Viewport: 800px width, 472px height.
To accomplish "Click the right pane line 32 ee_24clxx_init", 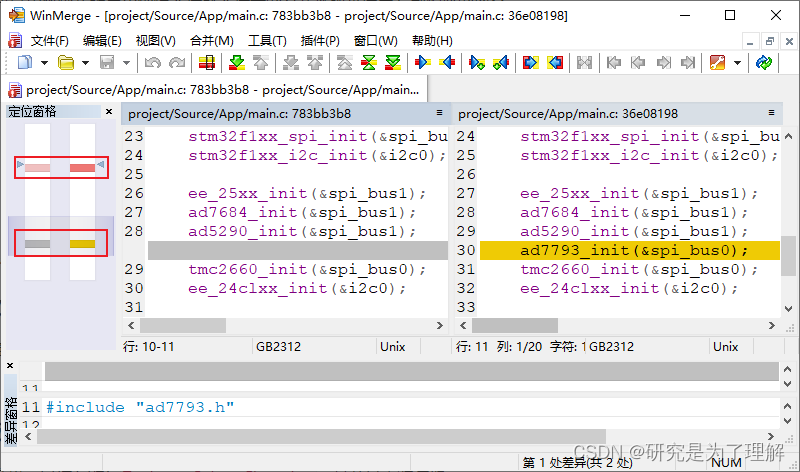I will coord(630,288).
